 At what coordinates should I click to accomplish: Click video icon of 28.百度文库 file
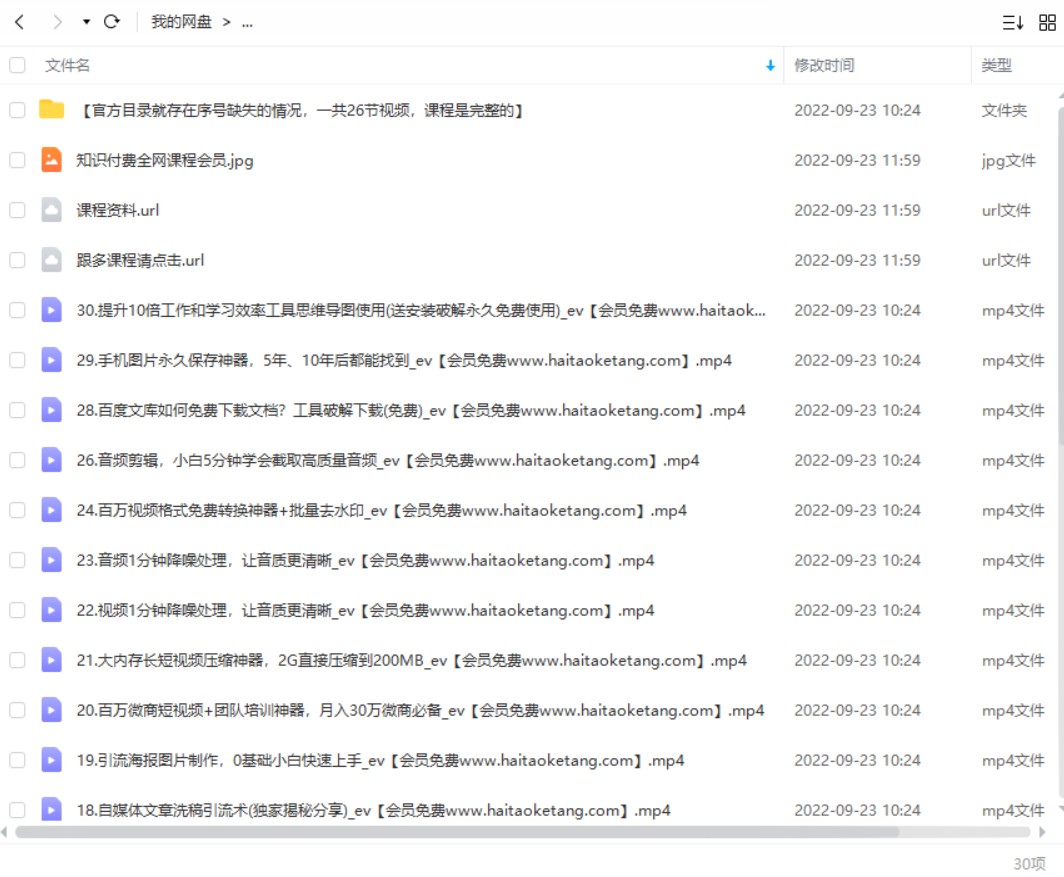click(52, 410)
